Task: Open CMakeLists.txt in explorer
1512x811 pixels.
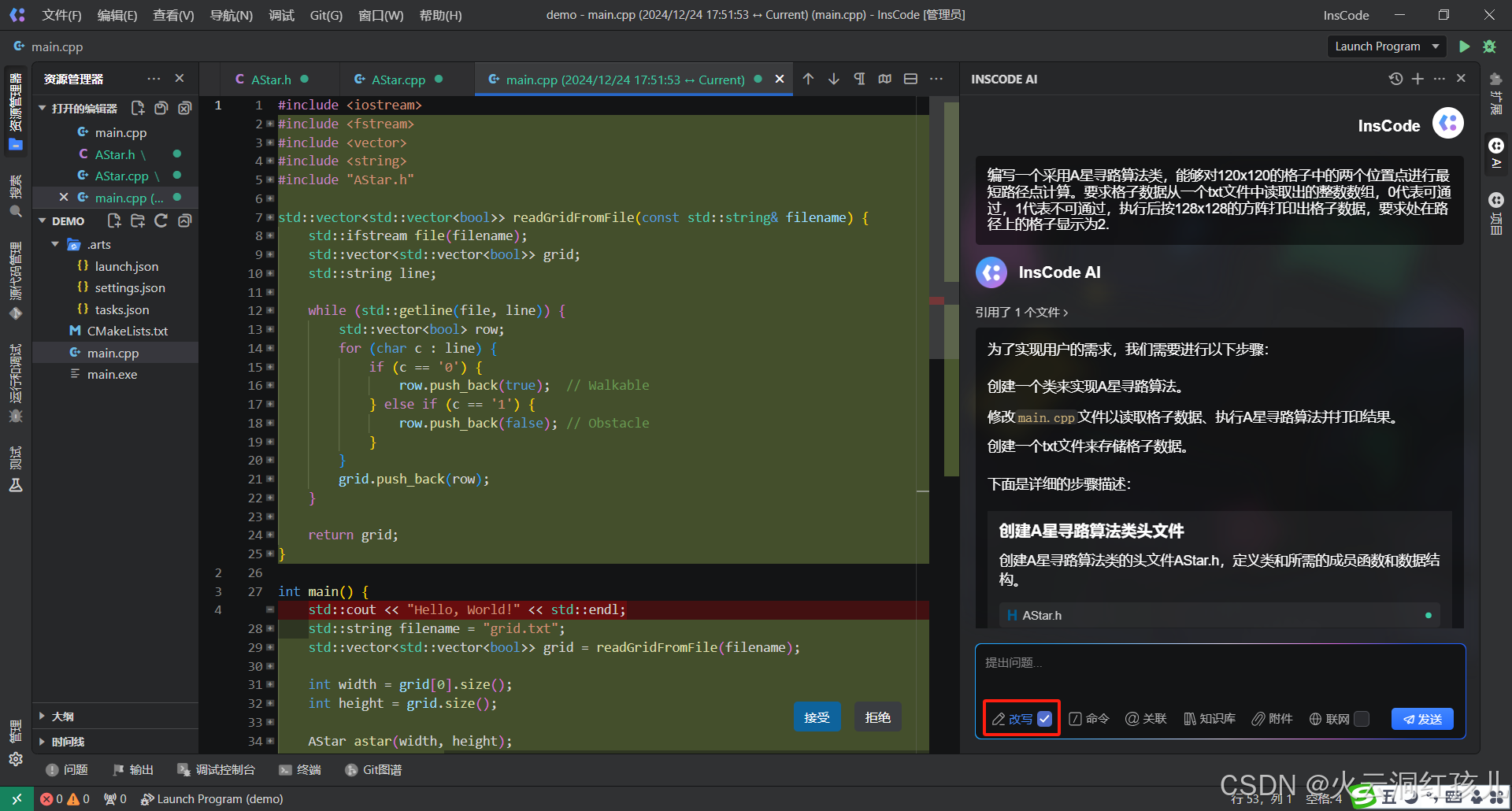Action: tap(128, 331)
